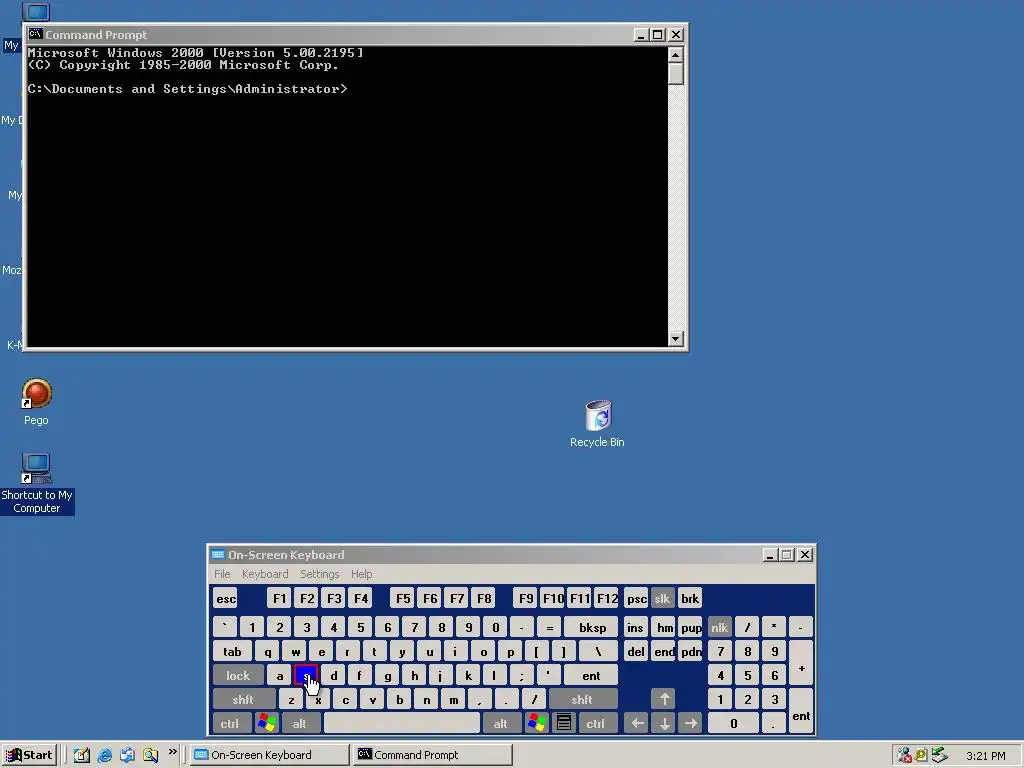Image resolution: width=1024 pixels, height=768 pixels.
Task: Click the down arrow key
Action: point(664,724)
